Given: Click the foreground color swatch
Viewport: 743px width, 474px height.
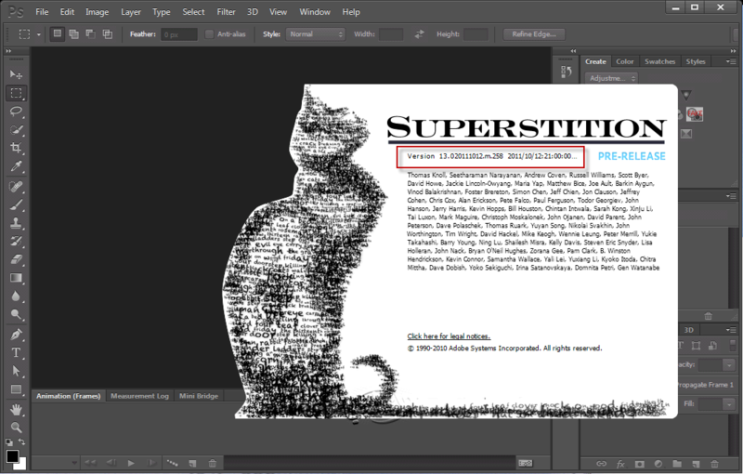Looking at the screenshot, I should pos(12,456).
